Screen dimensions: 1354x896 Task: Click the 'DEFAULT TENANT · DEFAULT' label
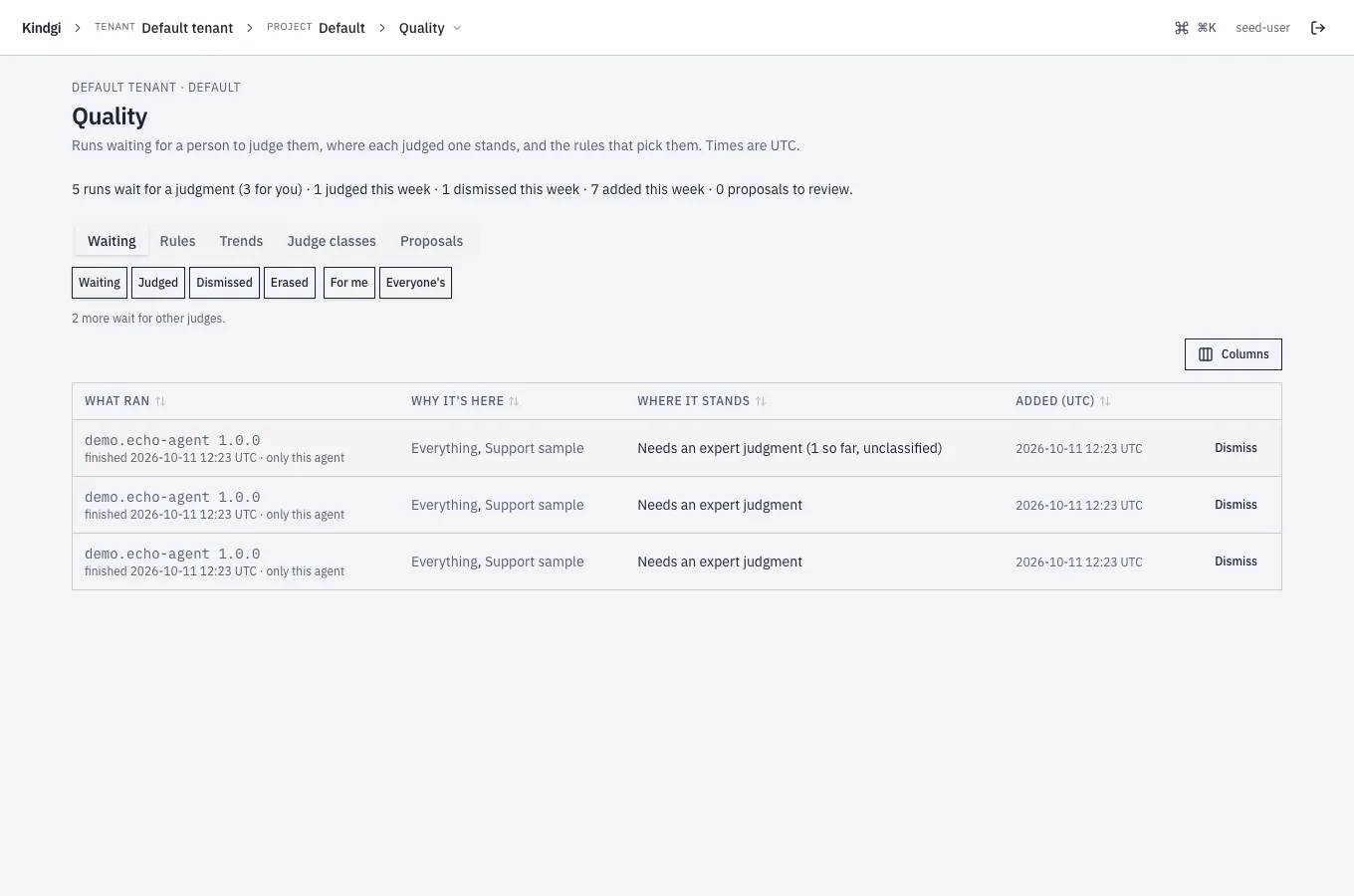[156, 88]
